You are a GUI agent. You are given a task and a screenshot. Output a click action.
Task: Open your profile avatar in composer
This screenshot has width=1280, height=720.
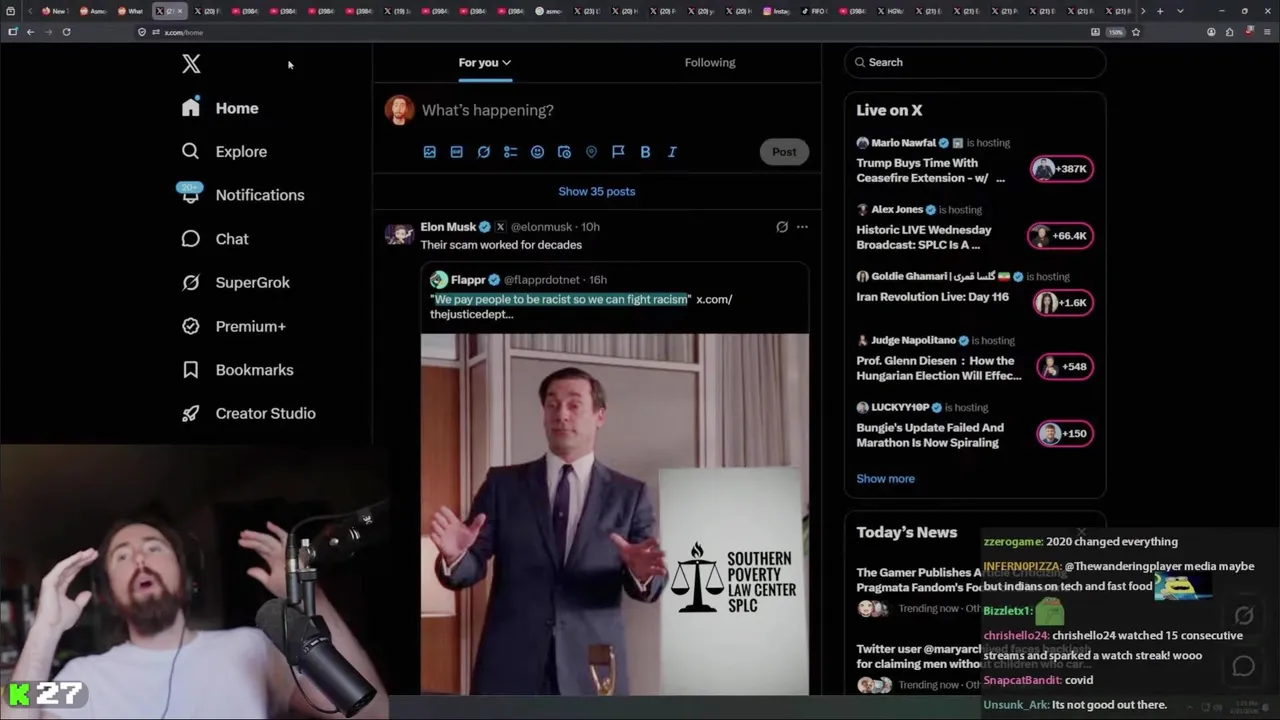(399, 110)
